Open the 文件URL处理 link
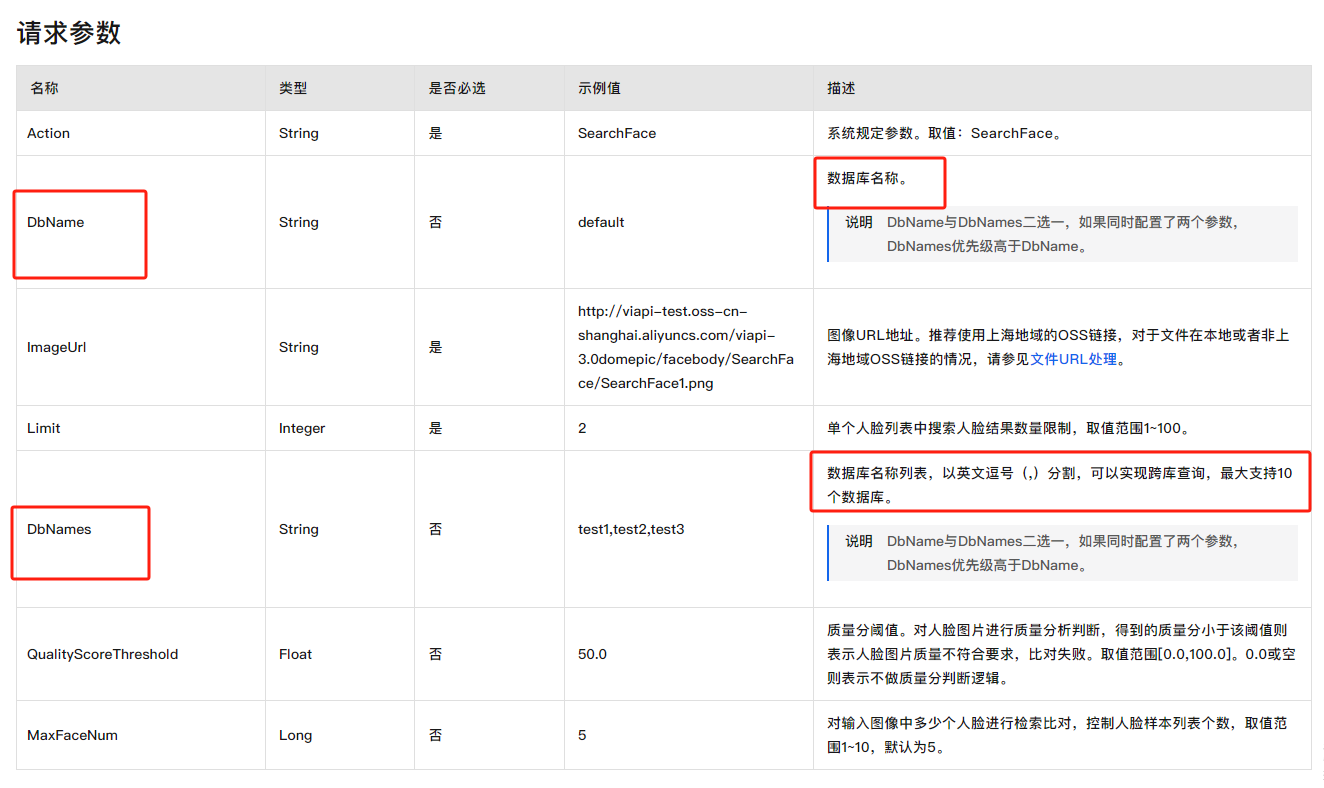The image size is (1324, 788). click(1073, 359)
